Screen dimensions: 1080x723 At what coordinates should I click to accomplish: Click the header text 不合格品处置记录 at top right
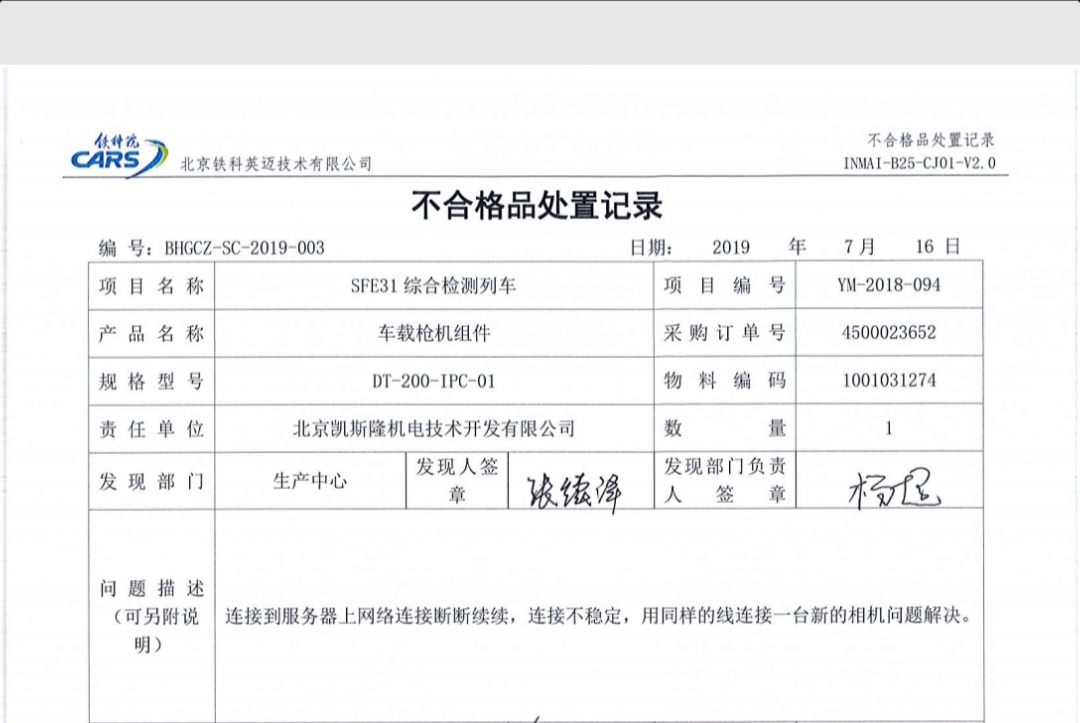point(931,140)
